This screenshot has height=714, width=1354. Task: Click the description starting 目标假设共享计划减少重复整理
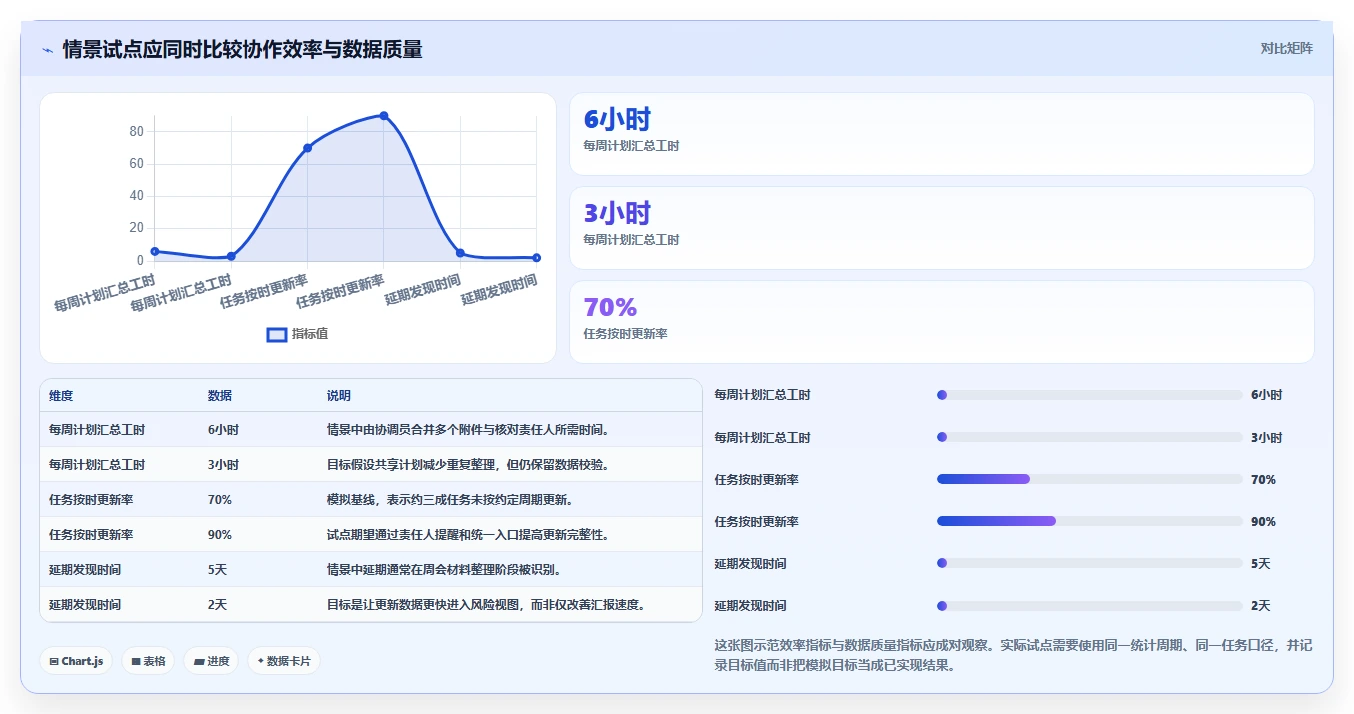coord(468,465)
